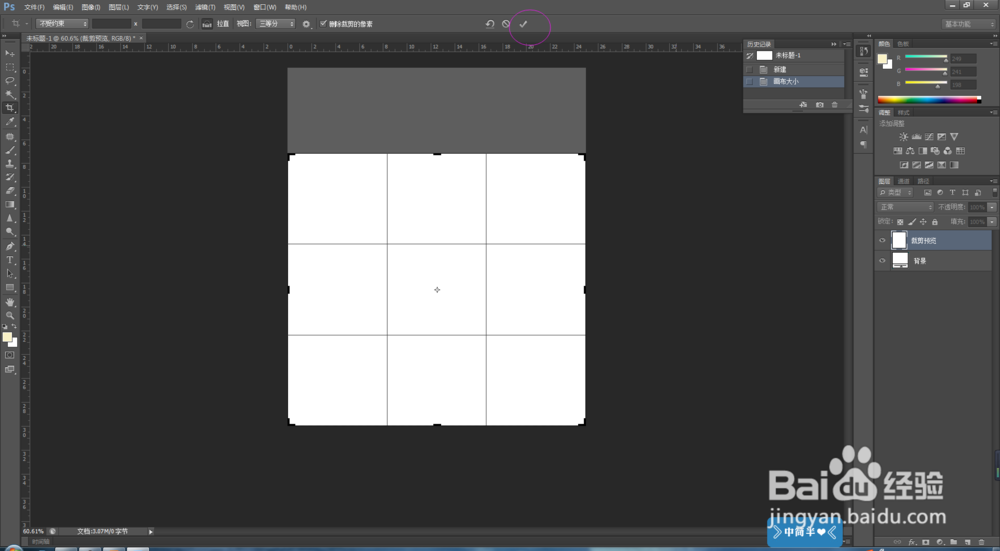This screenshot has height=551, width=1000.
Task: Select the Move tool
Action: (x=10, y=53)
